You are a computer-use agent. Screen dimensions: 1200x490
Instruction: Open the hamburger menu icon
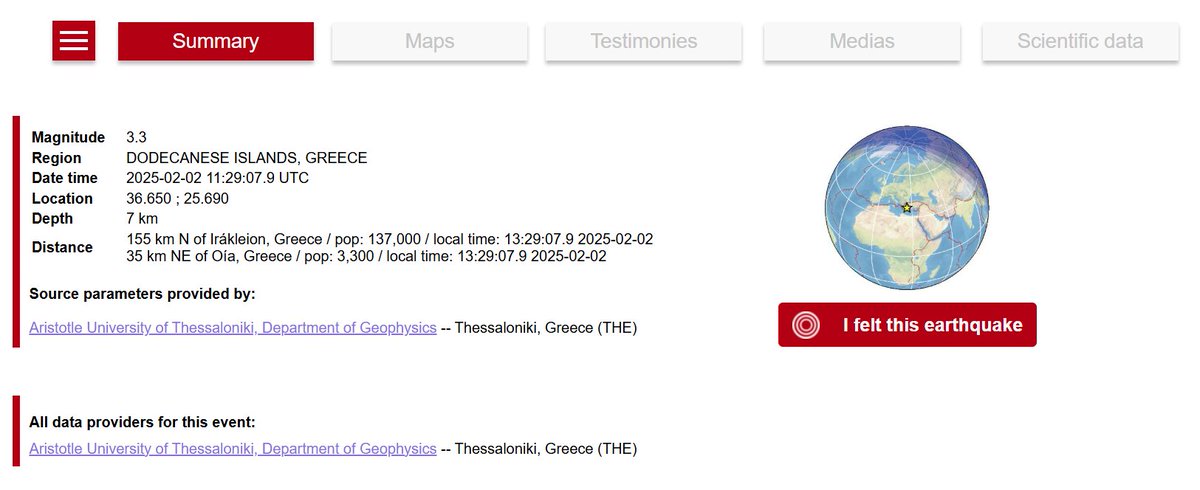coord(74,41)
